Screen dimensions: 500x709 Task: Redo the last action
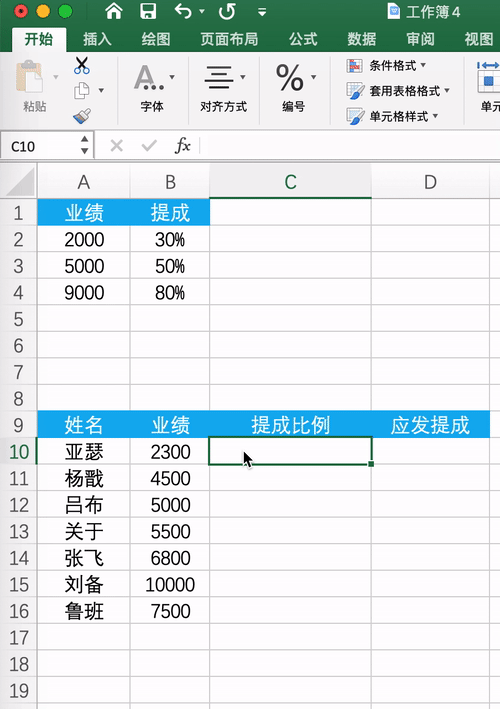(227, 11)
